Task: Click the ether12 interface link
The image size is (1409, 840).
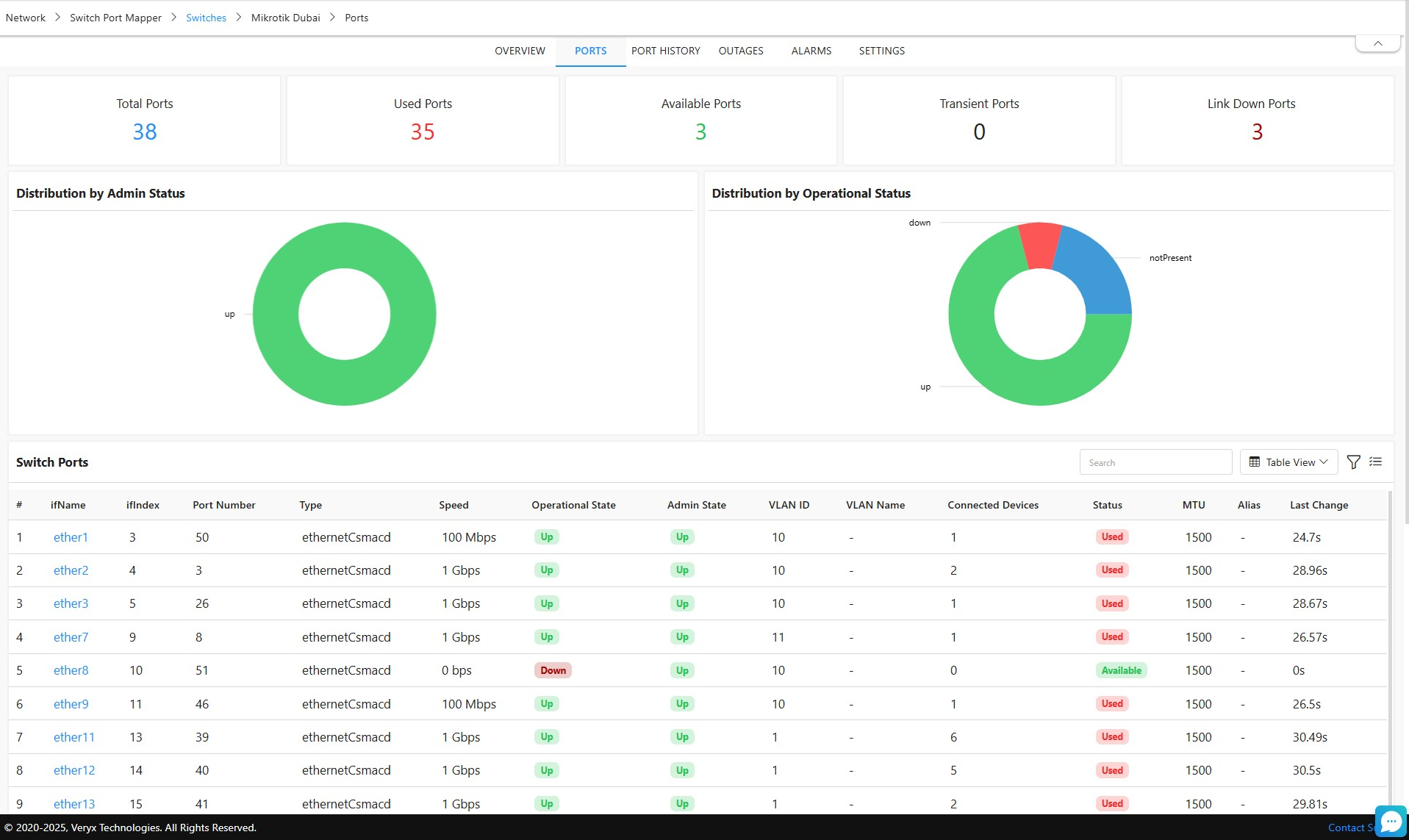Action: 74,770
